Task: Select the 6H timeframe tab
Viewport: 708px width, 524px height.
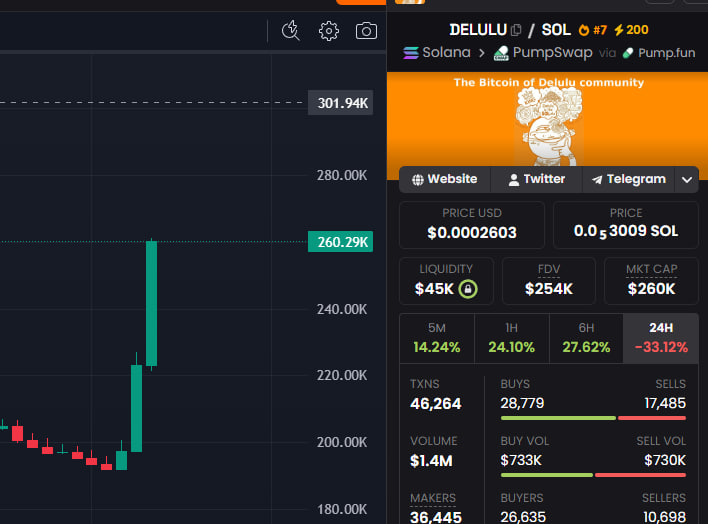Action: [586, 338]
